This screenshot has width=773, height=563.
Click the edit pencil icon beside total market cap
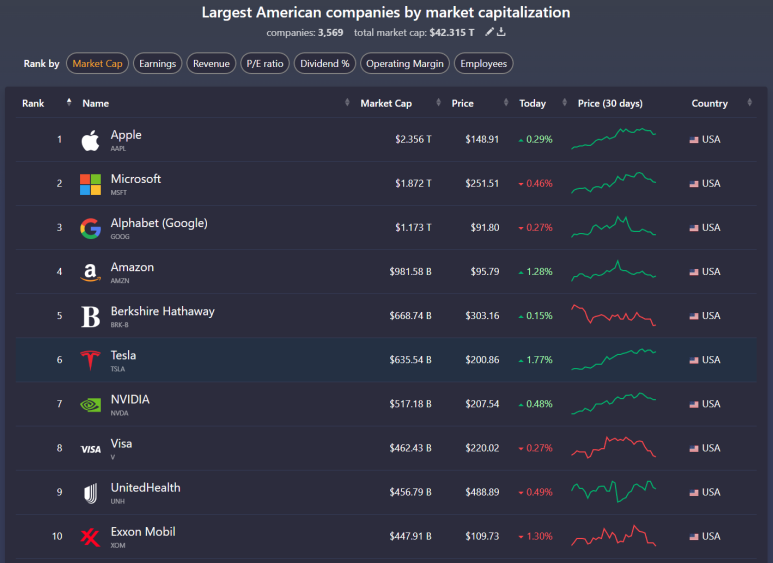click(x=489, y=32)
